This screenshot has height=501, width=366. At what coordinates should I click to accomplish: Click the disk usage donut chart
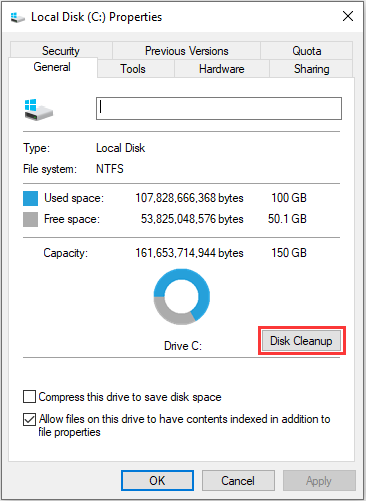coord(182,297)
